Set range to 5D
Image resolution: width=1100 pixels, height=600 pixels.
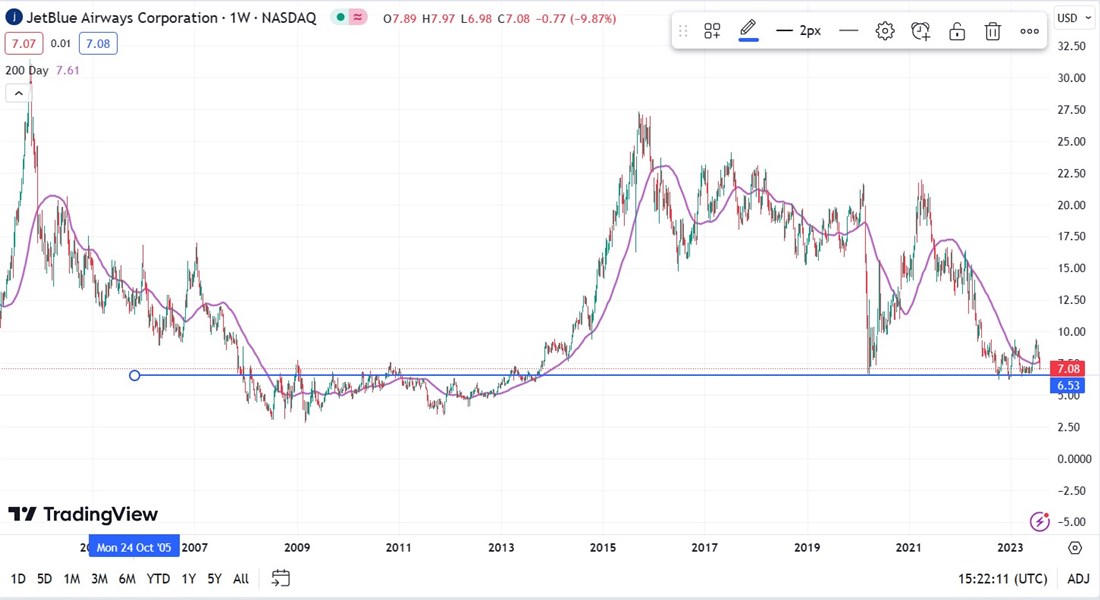(x=44, y=579)
